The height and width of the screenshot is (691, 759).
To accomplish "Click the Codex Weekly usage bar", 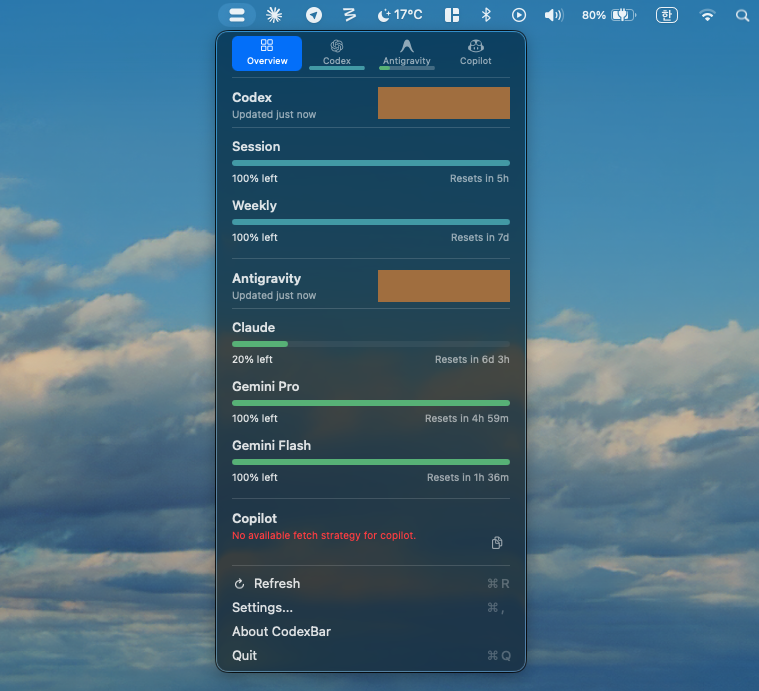I will tap(371, 222).
